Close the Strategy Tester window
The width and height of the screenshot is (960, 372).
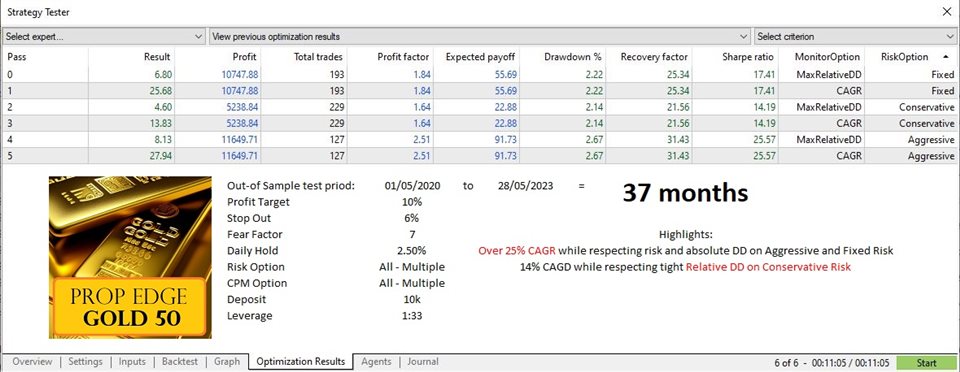point(948,12)
